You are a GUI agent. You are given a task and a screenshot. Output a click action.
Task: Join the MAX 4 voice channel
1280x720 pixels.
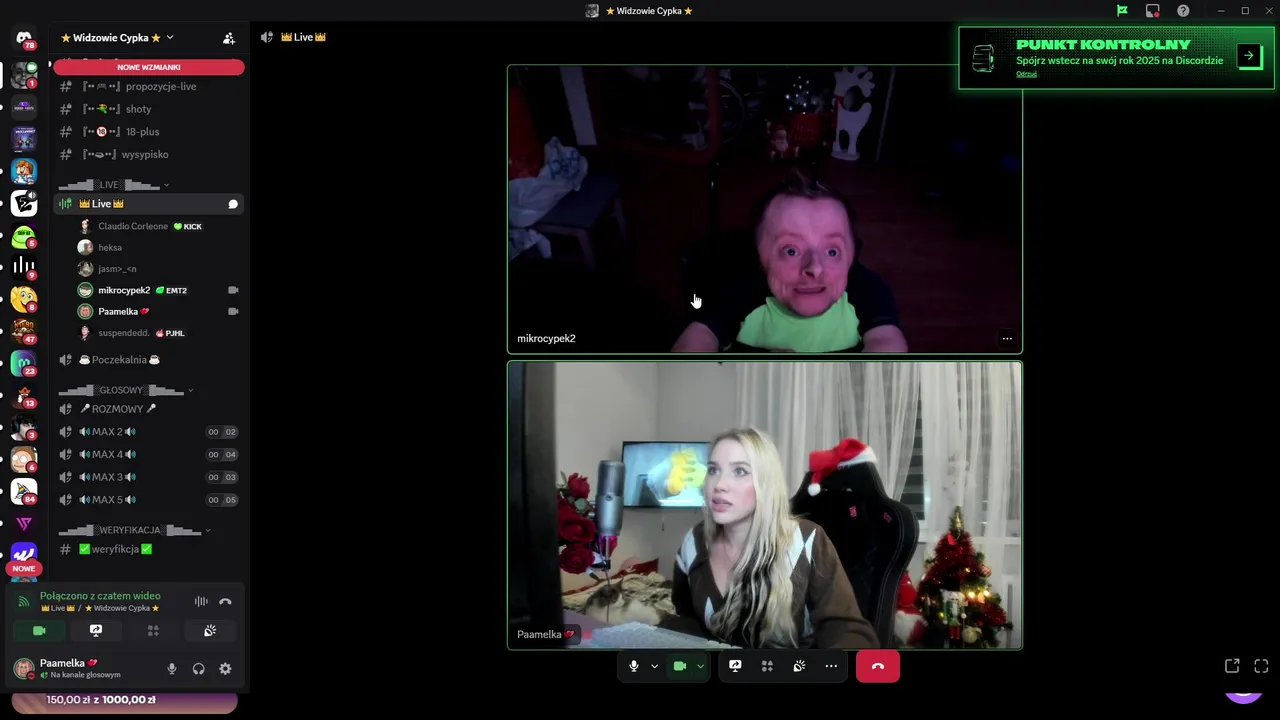tap(149, 455)
